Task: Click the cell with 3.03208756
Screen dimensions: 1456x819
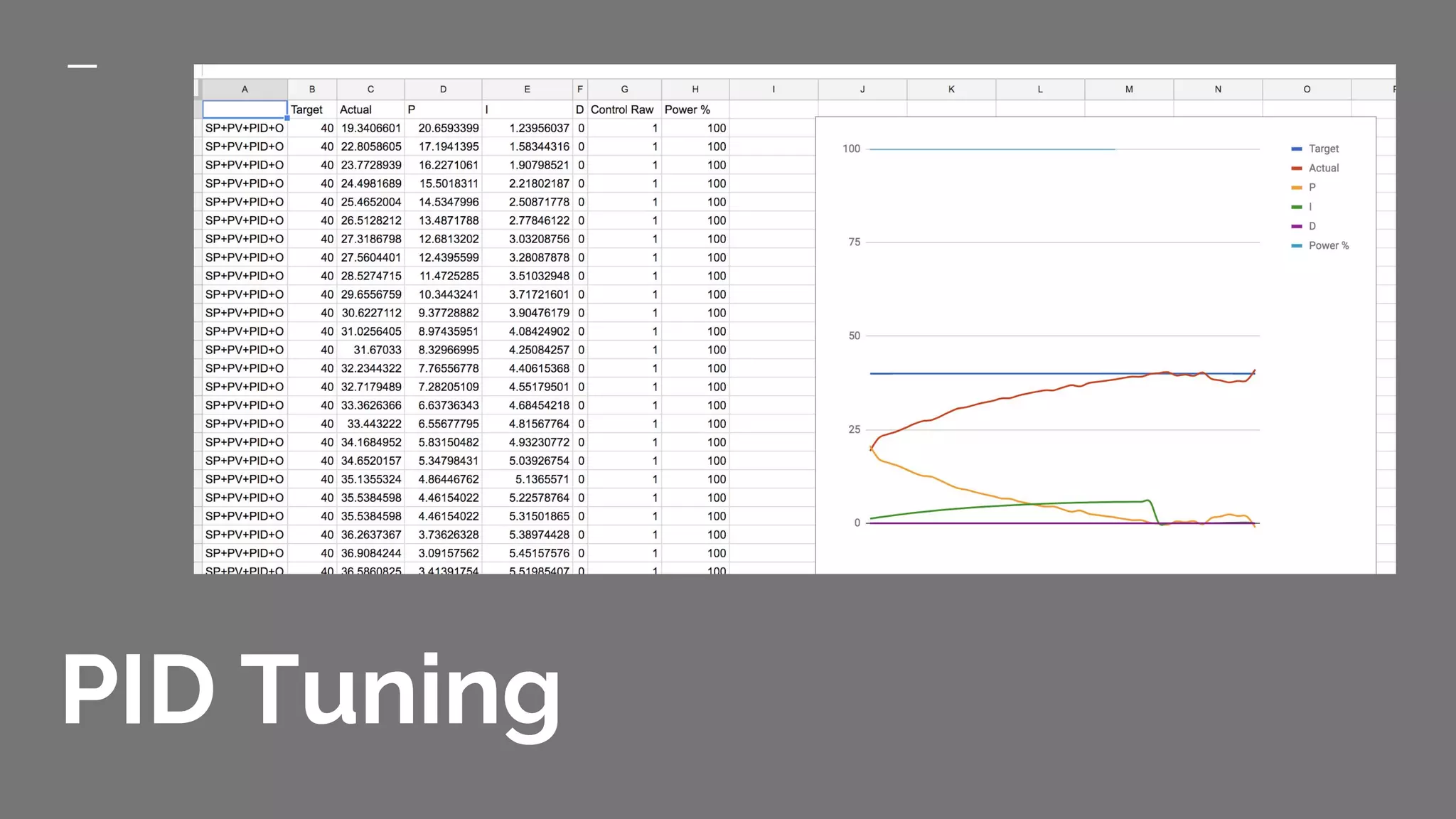Action: pos(527,239)
